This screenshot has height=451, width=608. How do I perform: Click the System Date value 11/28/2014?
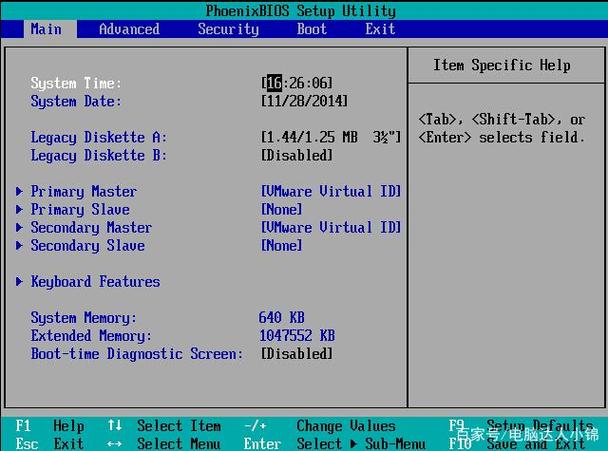(x=304, y=101)
